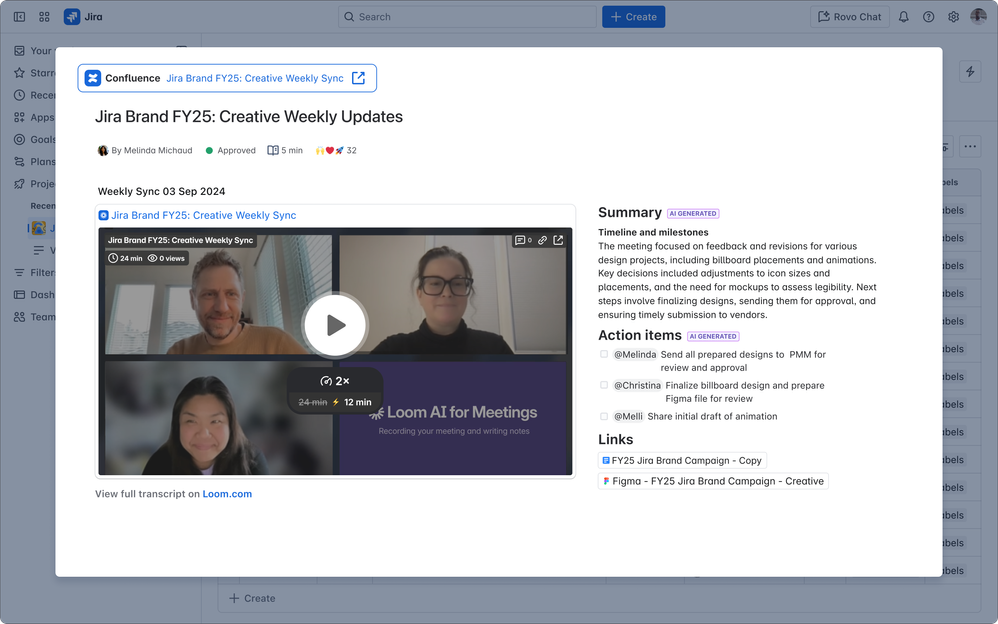Click the Teams people icon in the sidebar
This screenshot has height=624, width=998.
click(20, 317)
